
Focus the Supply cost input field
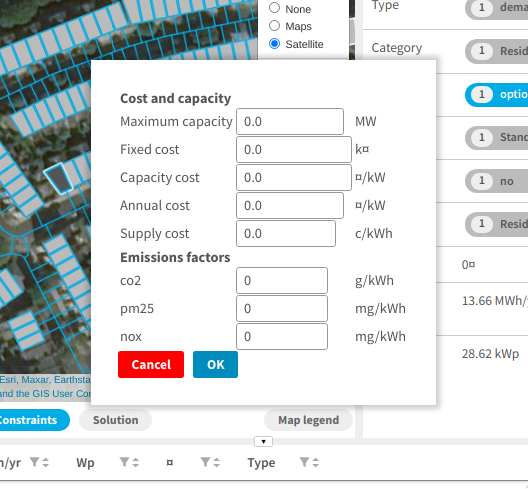[x=286, y=234]
